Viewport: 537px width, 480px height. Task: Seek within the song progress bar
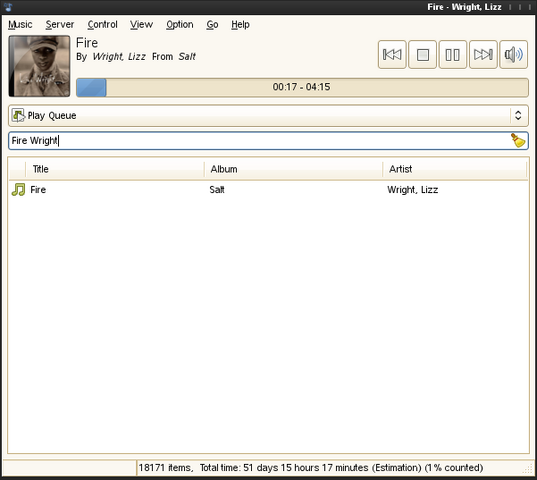[x=302, y=87]
